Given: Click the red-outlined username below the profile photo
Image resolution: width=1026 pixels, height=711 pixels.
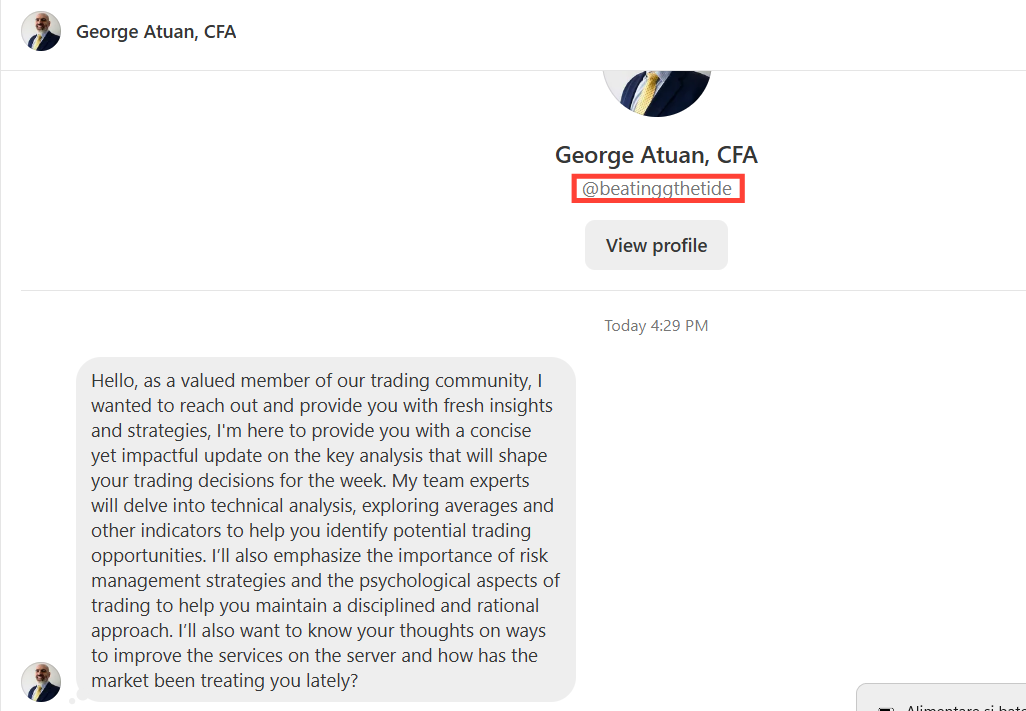Looking at the screenshot, I should [x=657, y=188].
